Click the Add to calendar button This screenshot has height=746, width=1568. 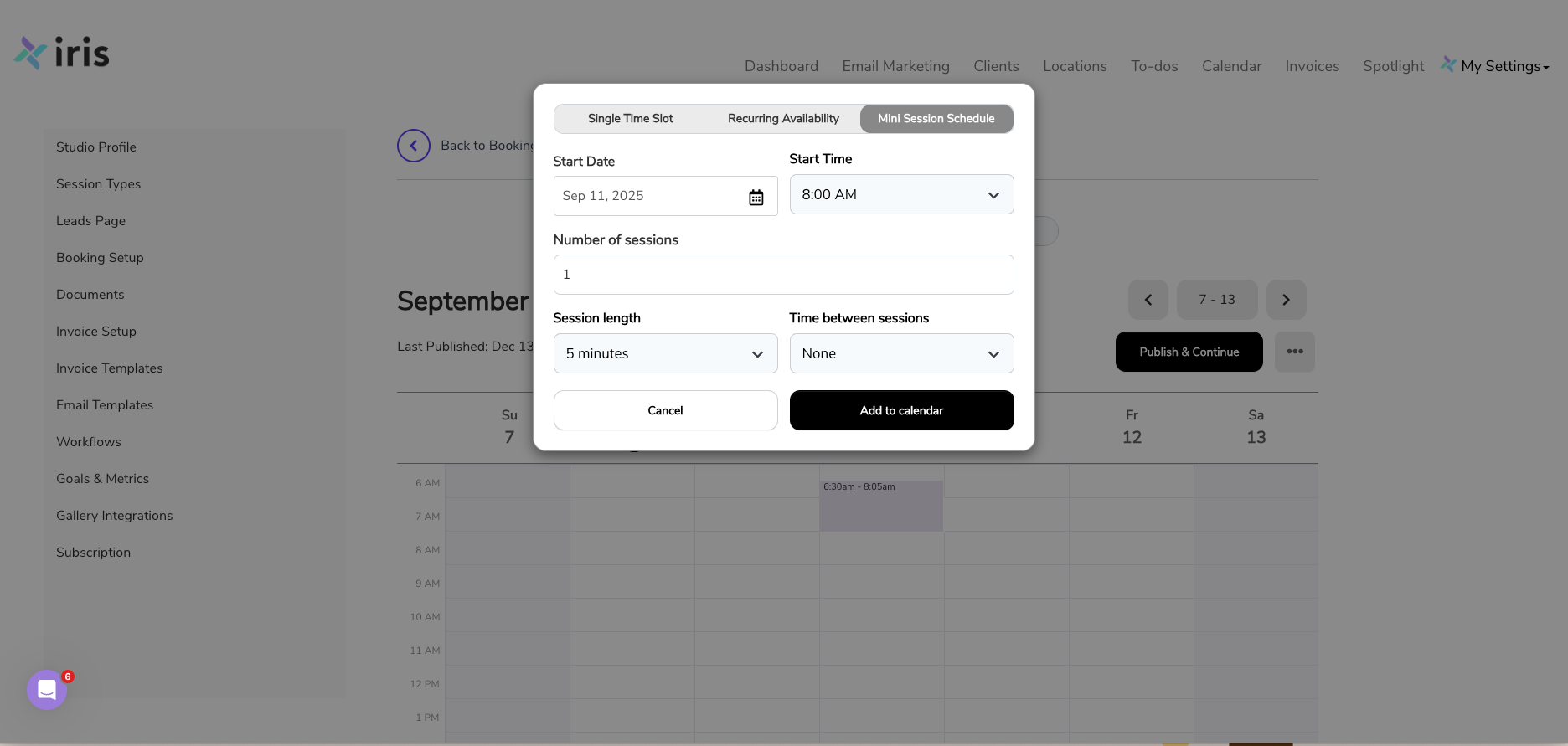[x=901, y=410]
